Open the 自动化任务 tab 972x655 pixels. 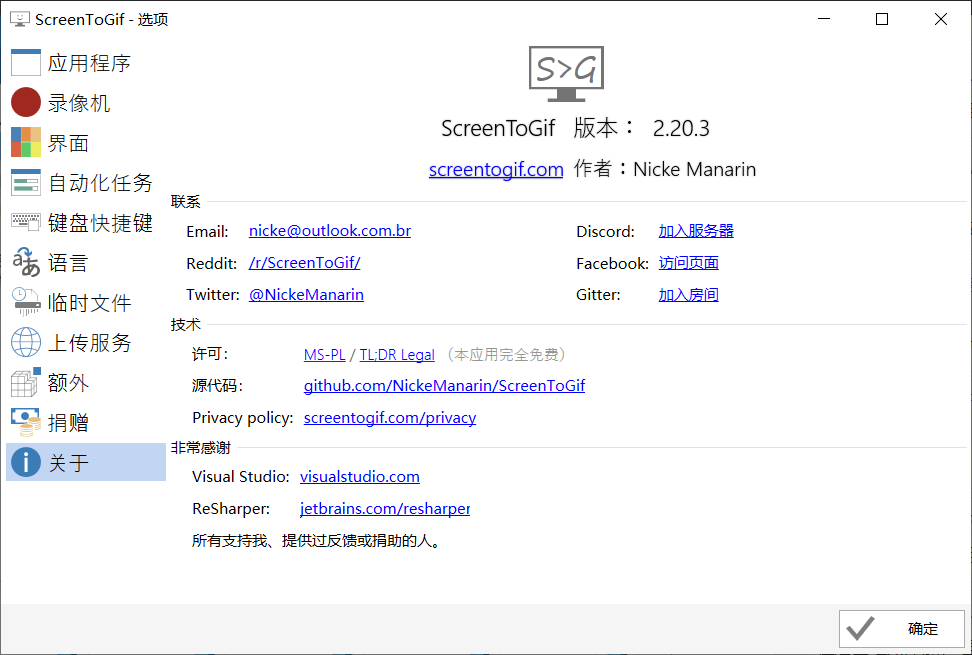(x=86, y=183)
